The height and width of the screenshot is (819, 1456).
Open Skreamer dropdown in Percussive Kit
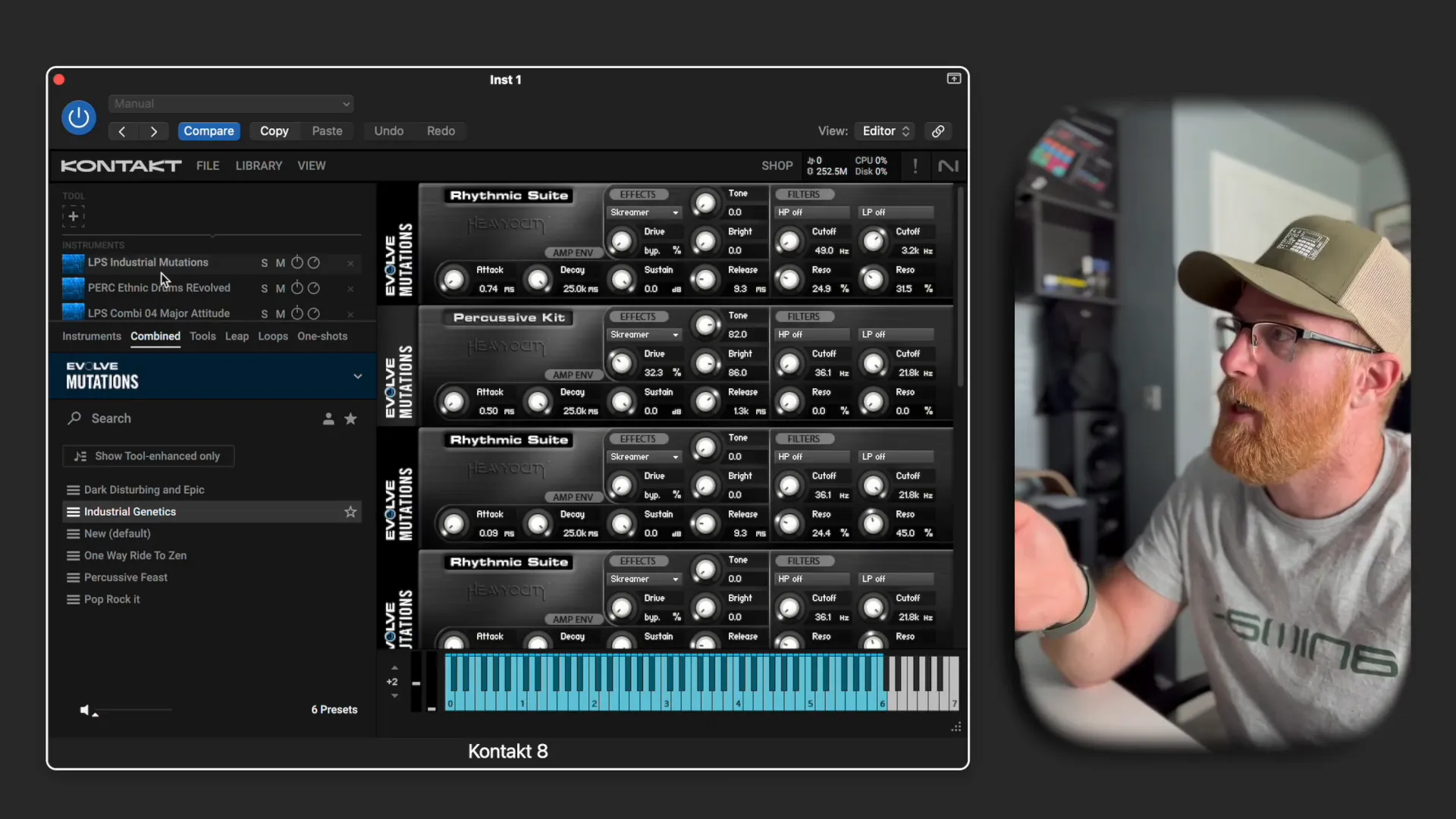tap(645, 334)
